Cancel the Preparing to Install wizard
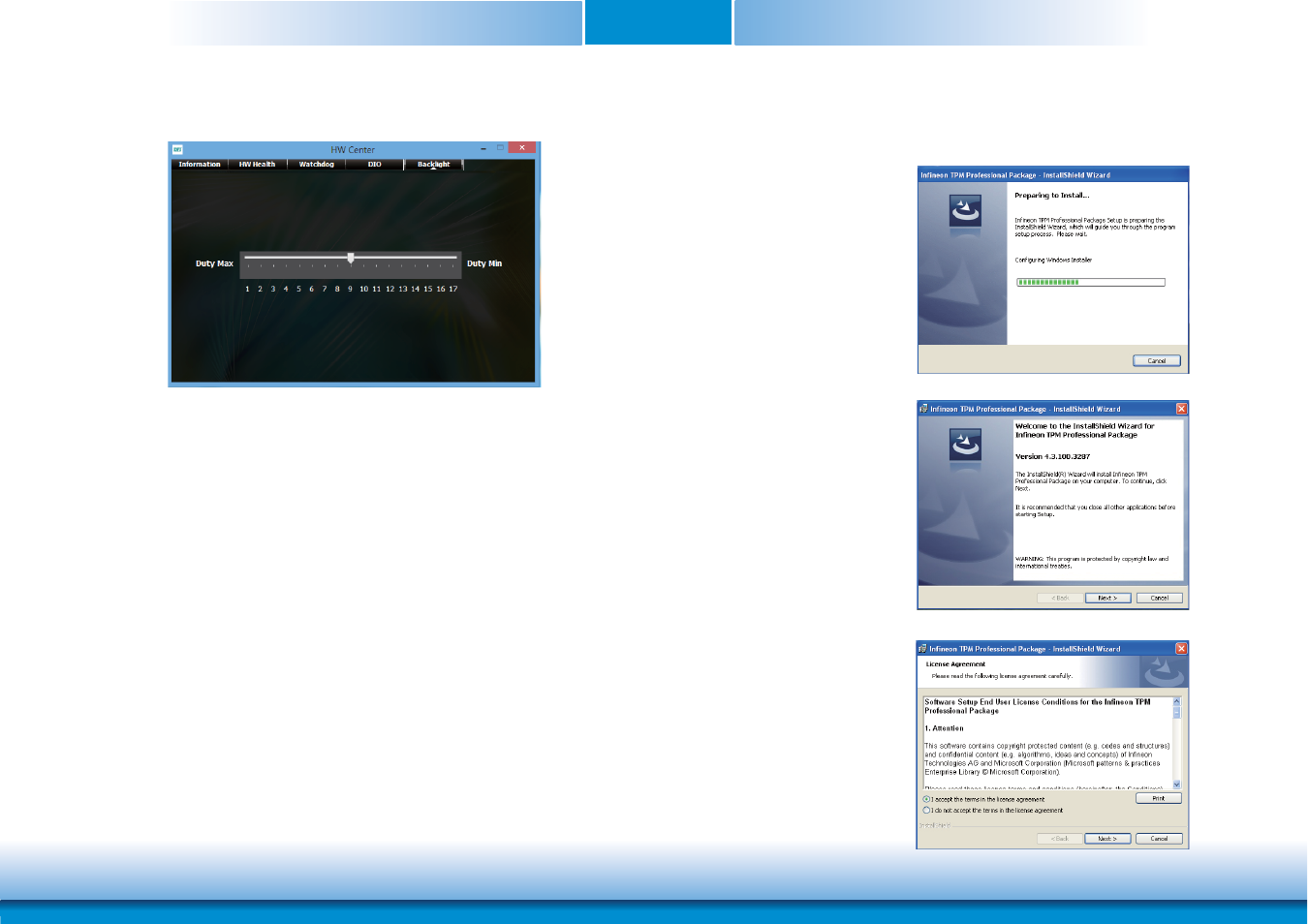1308x924 pixels. [1157, 360]
